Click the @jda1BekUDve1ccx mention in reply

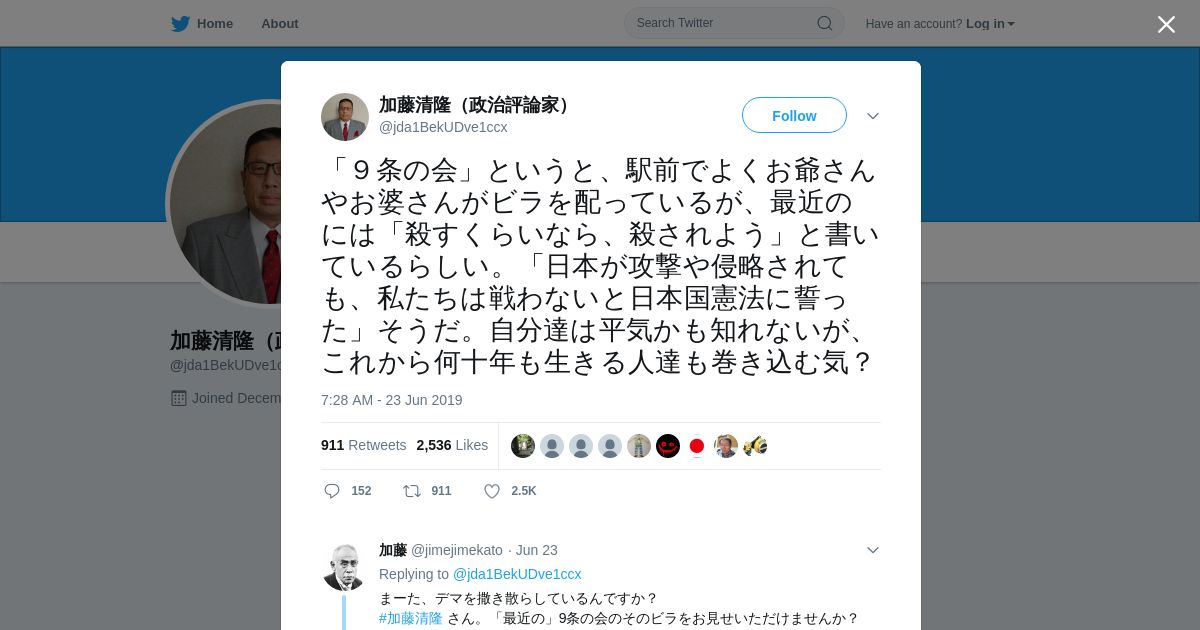click(x=517, y=574)
